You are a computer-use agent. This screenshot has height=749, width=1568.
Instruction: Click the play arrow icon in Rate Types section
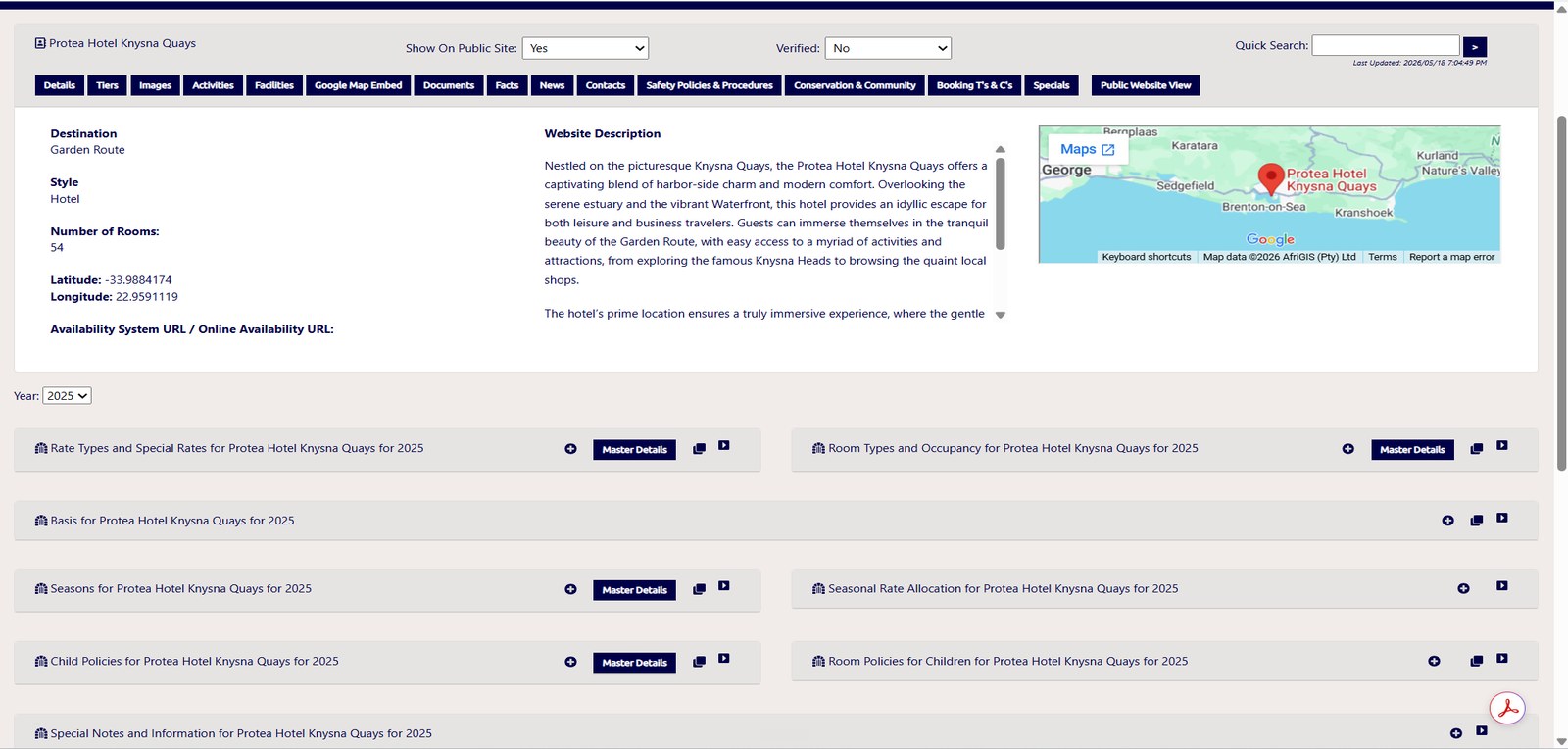click(x=723, y=446)
